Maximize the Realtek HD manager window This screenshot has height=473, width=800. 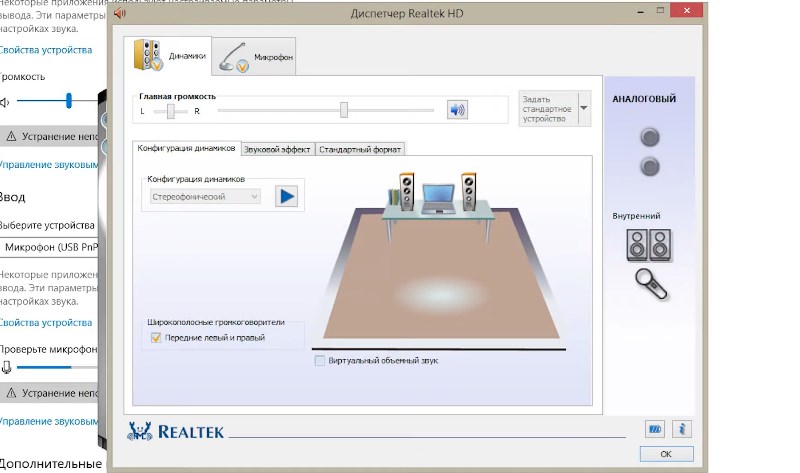click(x=660, y=10)
